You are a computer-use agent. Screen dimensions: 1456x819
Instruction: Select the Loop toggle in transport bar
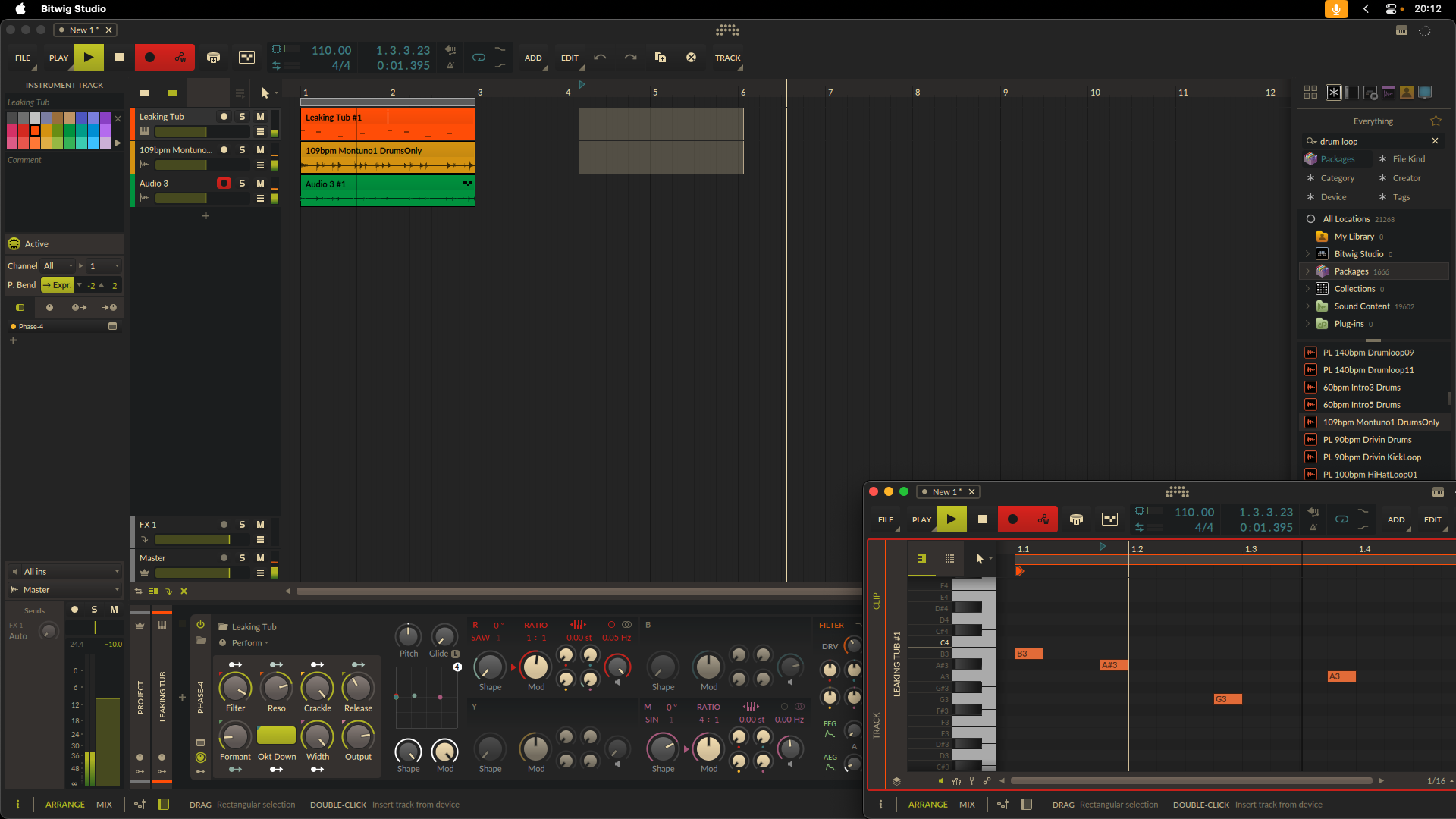coord(478,57)
